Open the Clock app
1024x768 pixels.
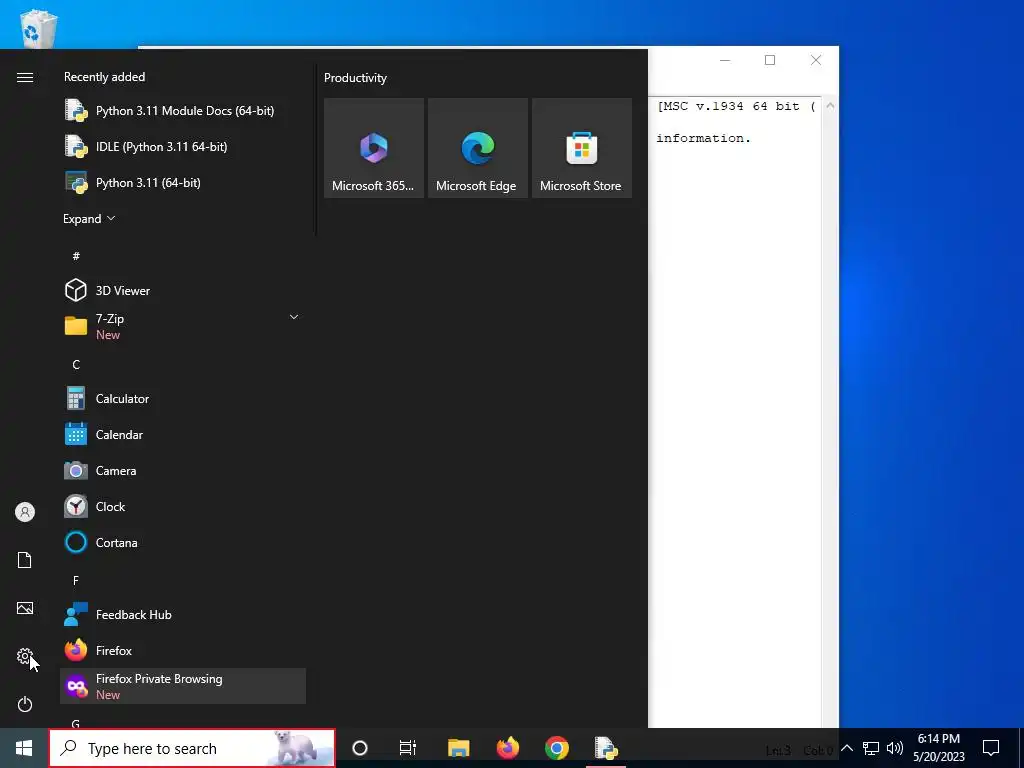click(183, 506)
